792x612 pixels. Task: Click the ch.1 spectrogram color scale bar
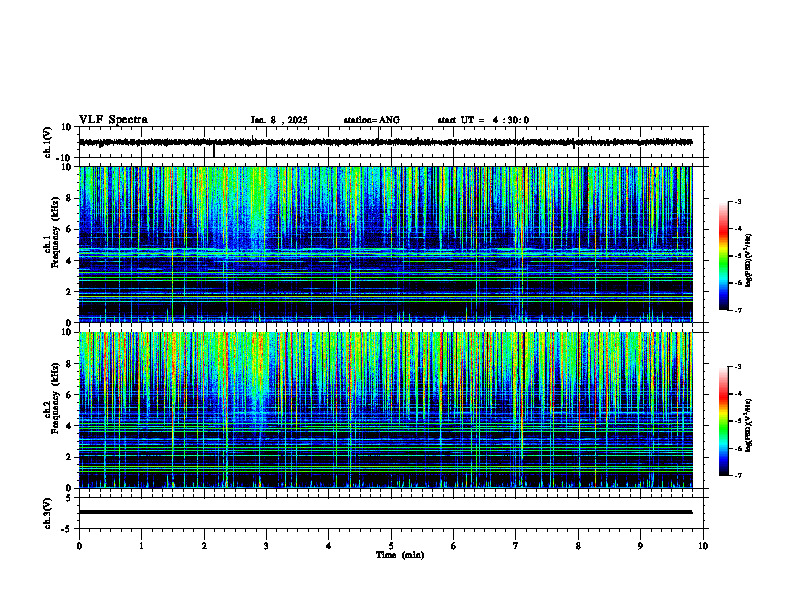coord(724,256)
